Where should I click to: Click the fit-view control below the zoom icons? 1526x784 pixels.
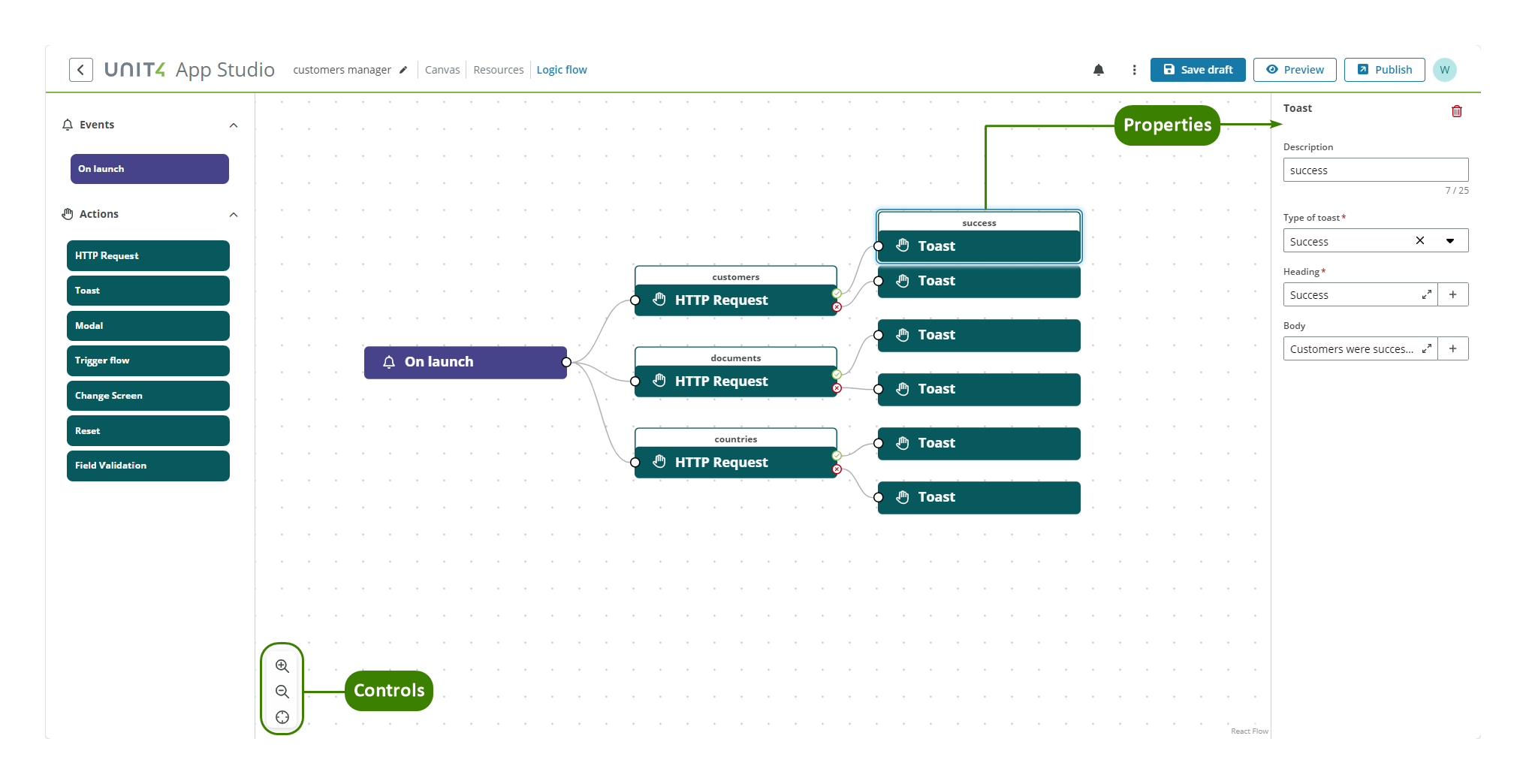click(x=282, y=717)
